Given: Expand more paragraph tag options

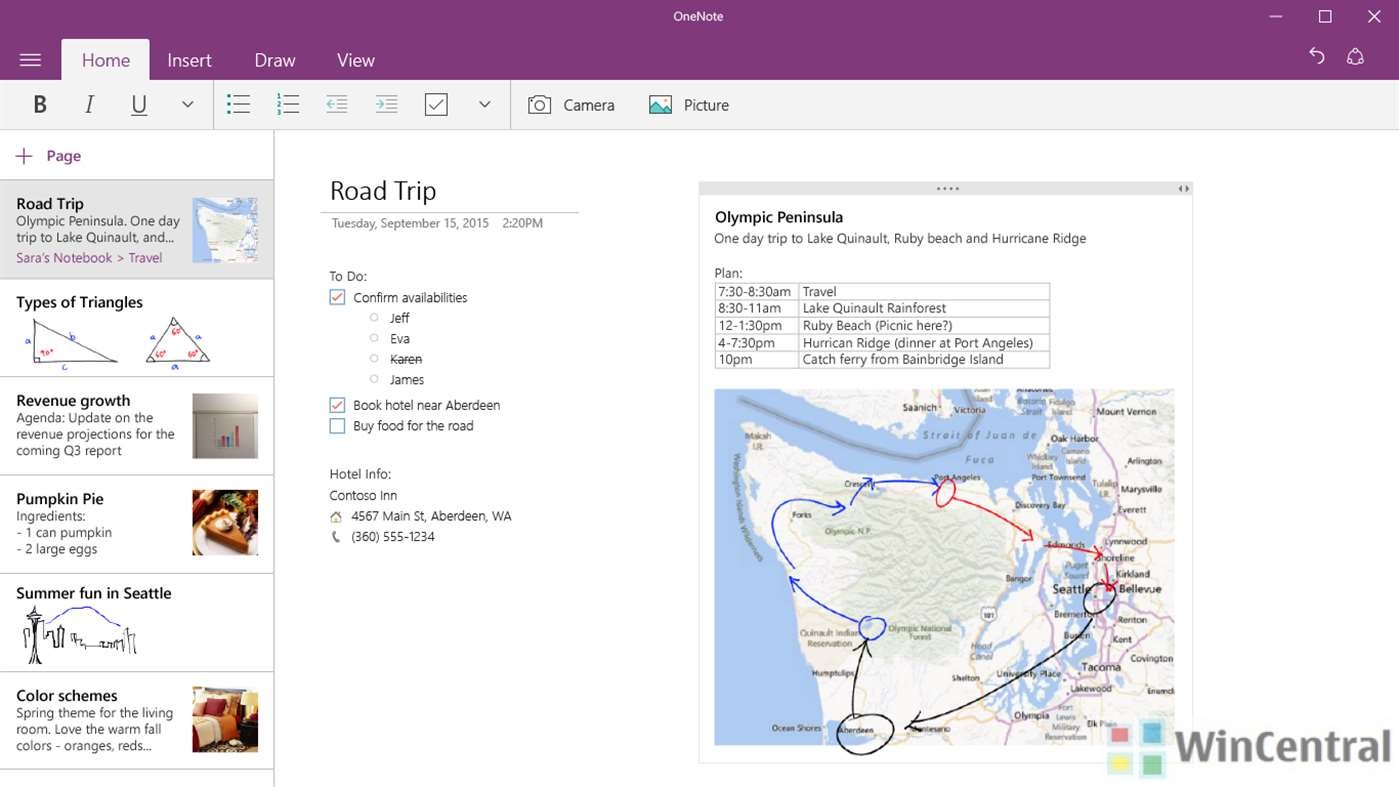Looking at the screenshot, I should coord(485,105).
